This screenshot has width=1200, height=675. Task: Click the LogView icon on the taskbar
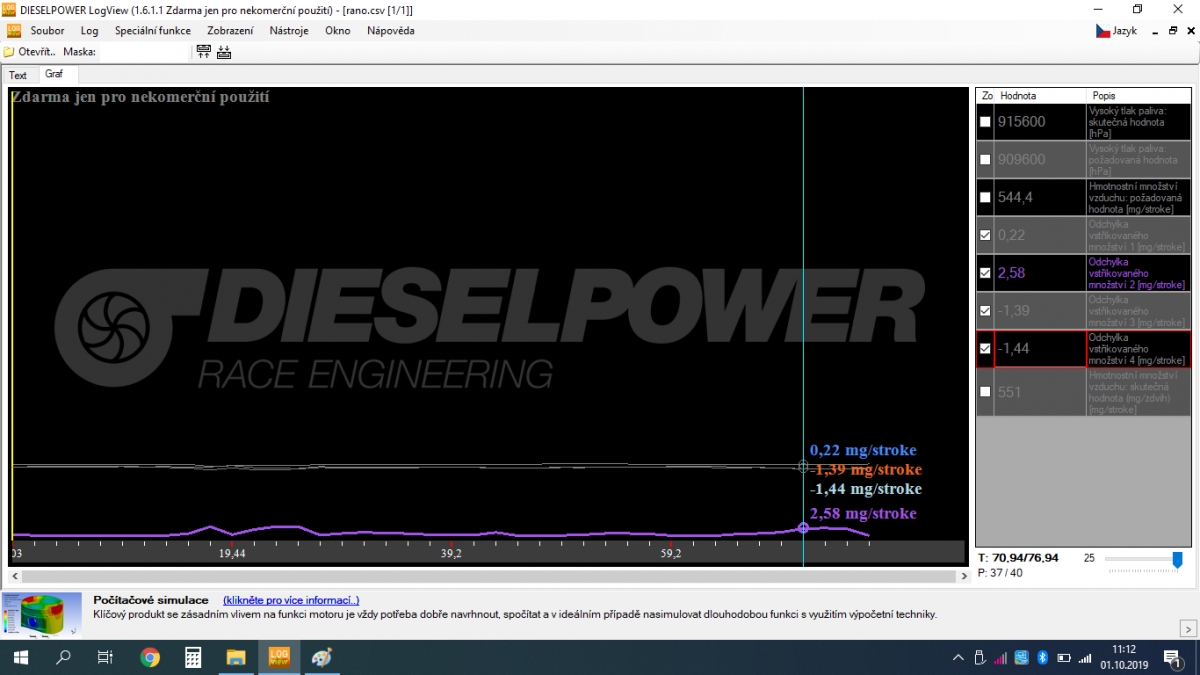click(x=279, y=657)
